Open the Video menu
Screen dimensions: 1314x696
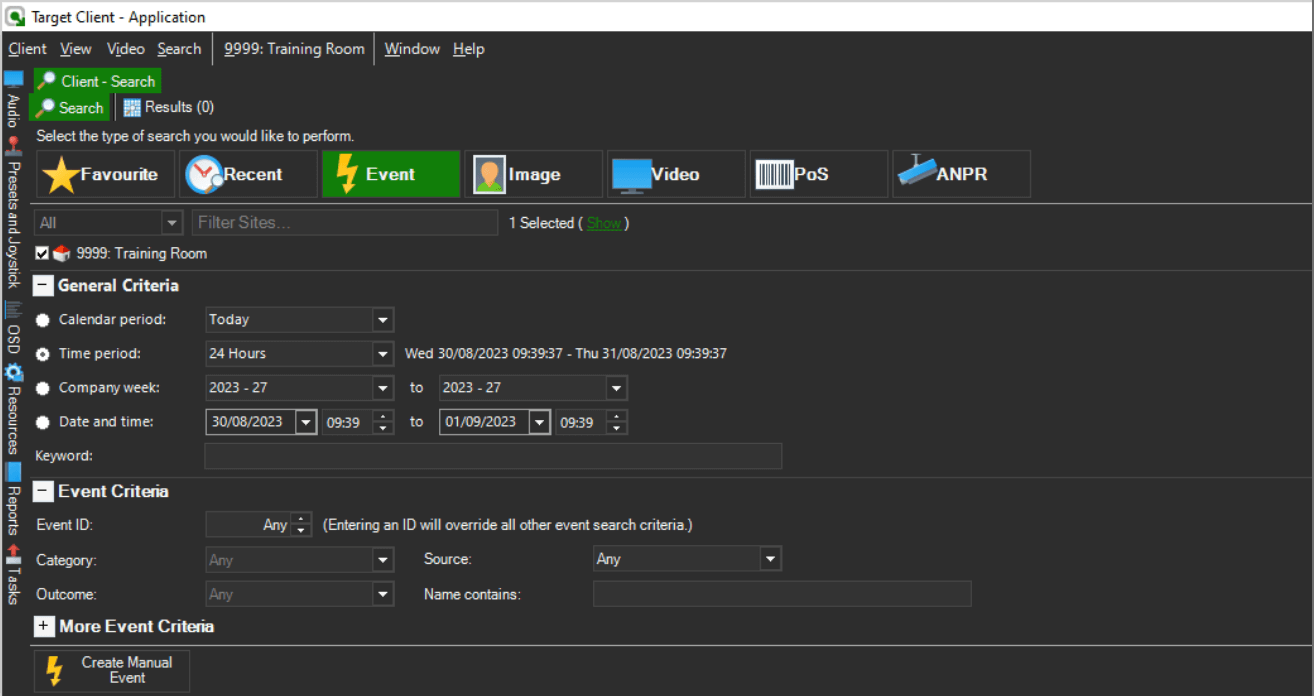[125, 49]
